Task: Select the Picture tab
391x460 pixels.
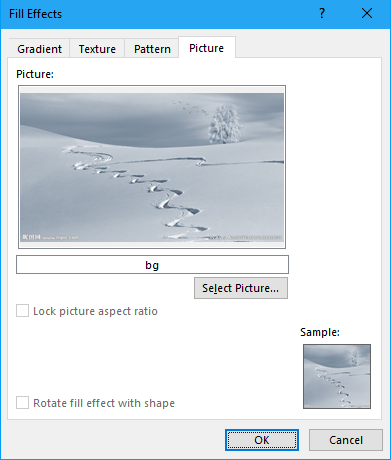Action: 207,48
